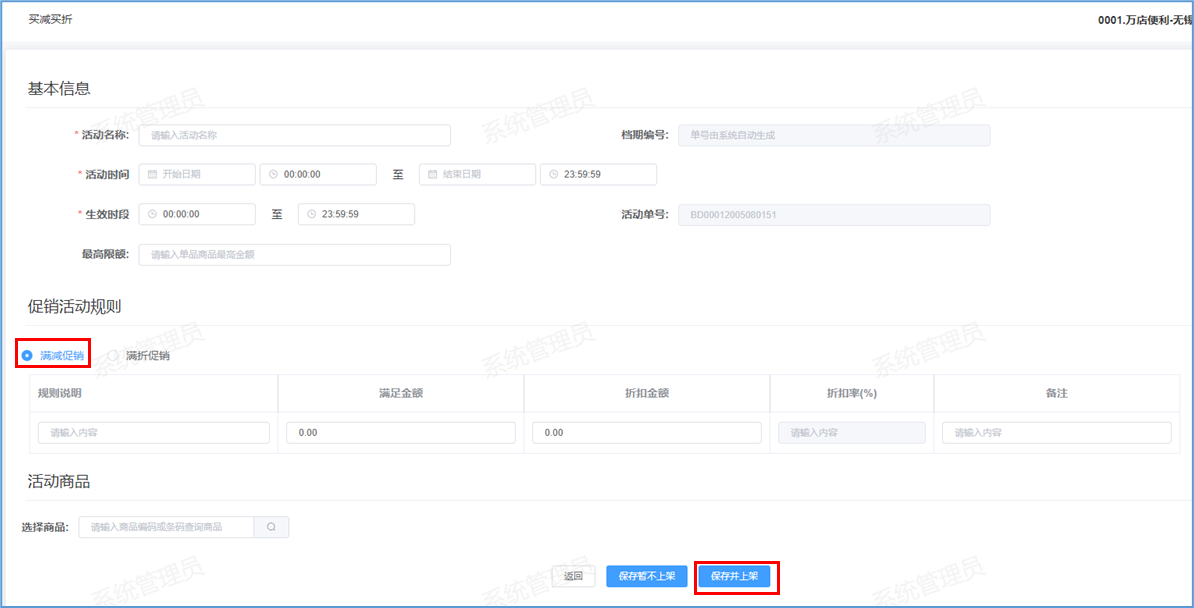Click clock icon in 生效时段 end field
1194x608 pixels.
[311, 214]
